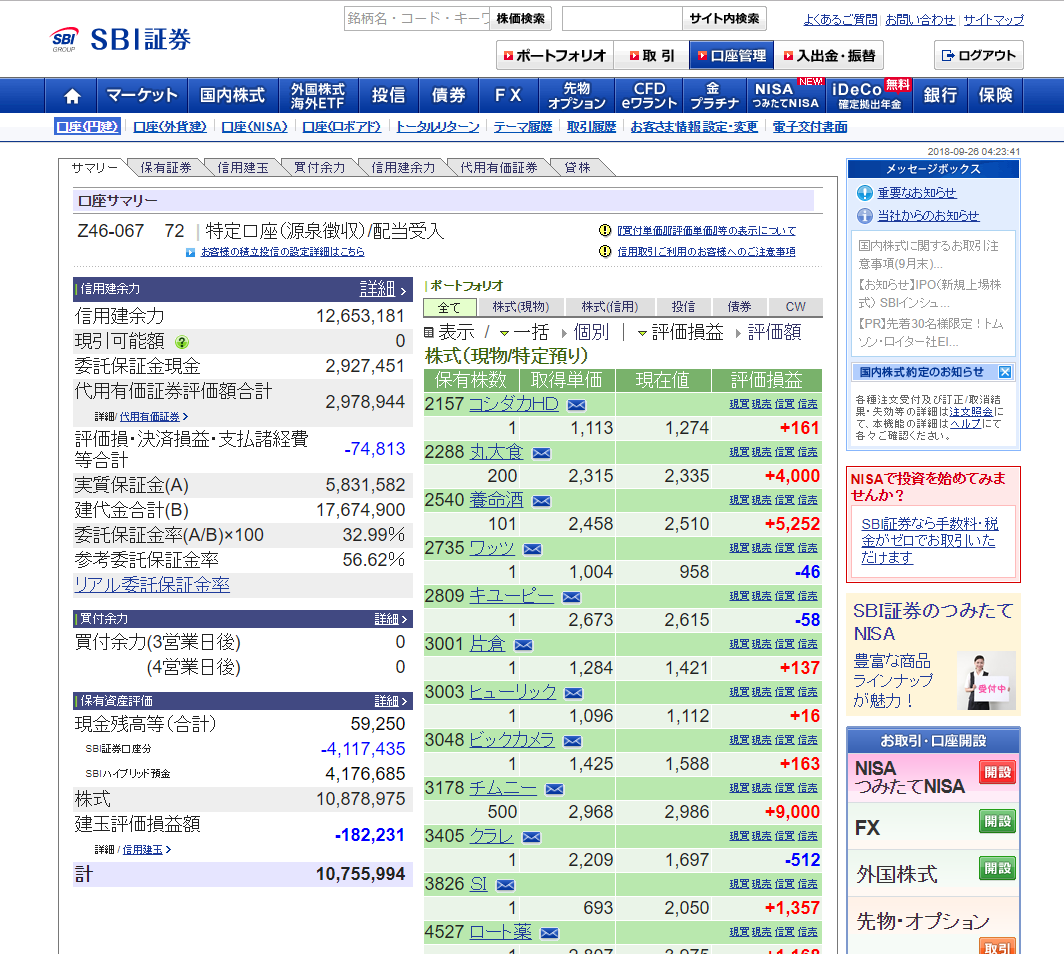Click 現買 link for コシダカHD
Screen dimensions: 1064x954
coord(739,404)
